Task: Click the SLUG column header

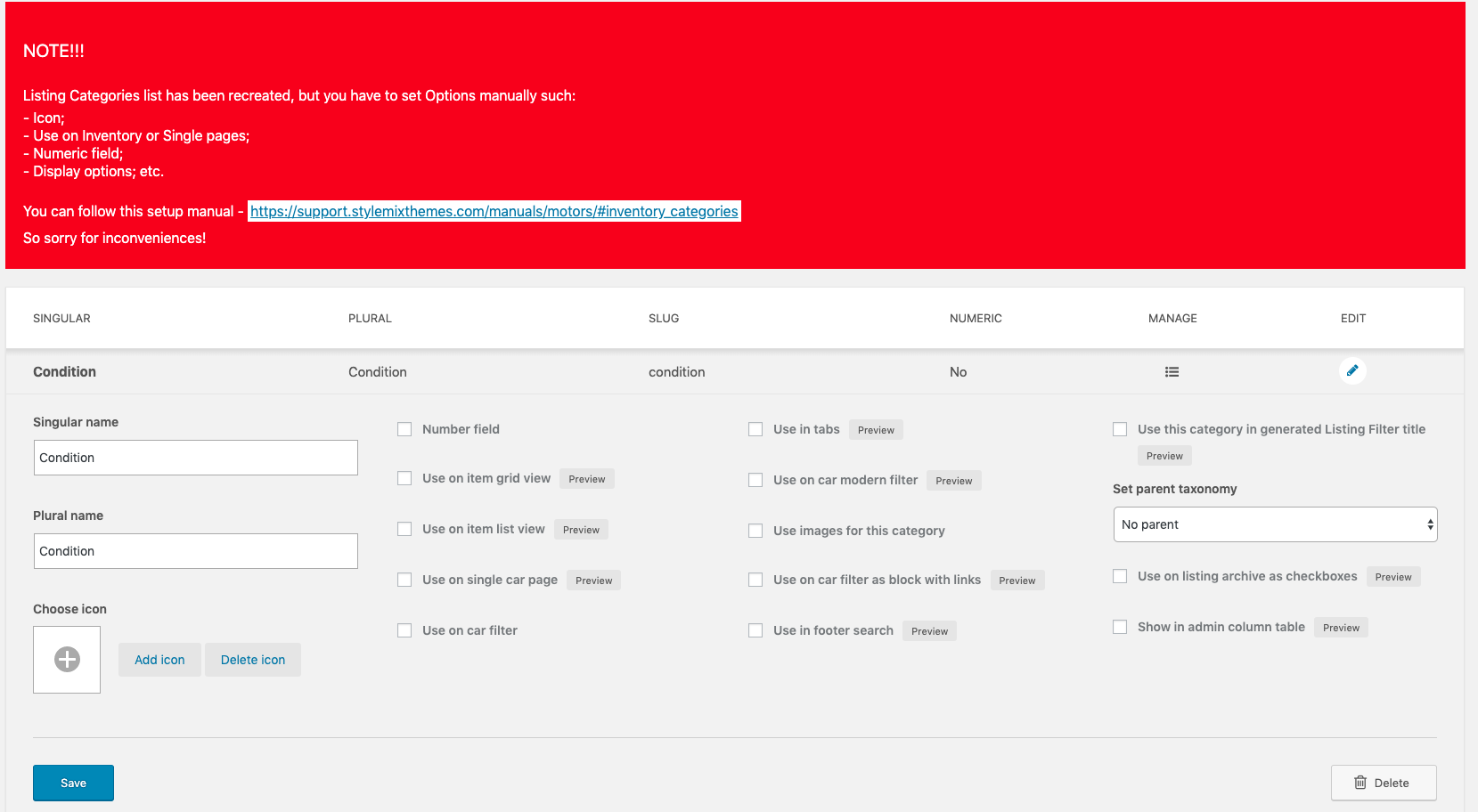Action: pyautogui.click(x=664, y=318)
